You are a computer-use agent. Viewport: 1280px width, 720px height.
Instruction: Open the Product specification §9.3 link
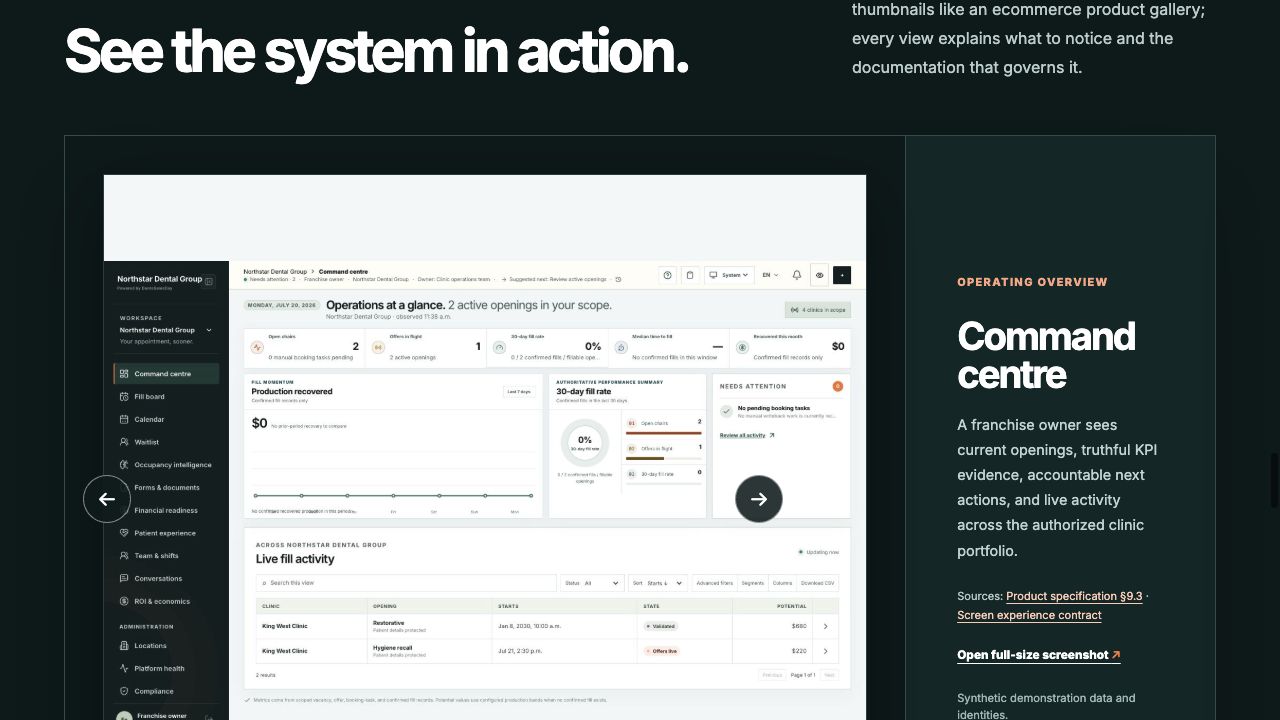[1074, 596]
